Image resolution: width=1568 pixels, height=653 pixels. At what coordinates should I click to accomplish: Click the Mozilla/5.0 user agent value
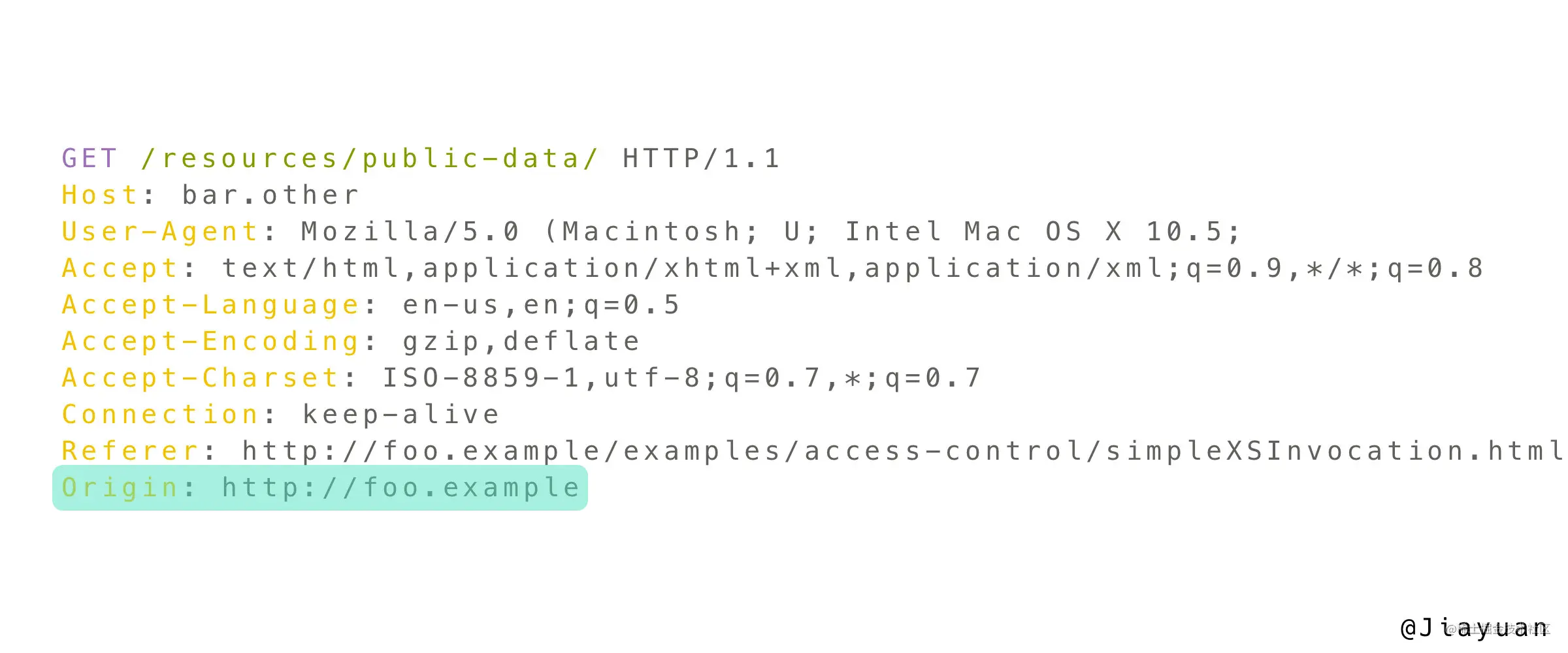[x=770, y=232]
